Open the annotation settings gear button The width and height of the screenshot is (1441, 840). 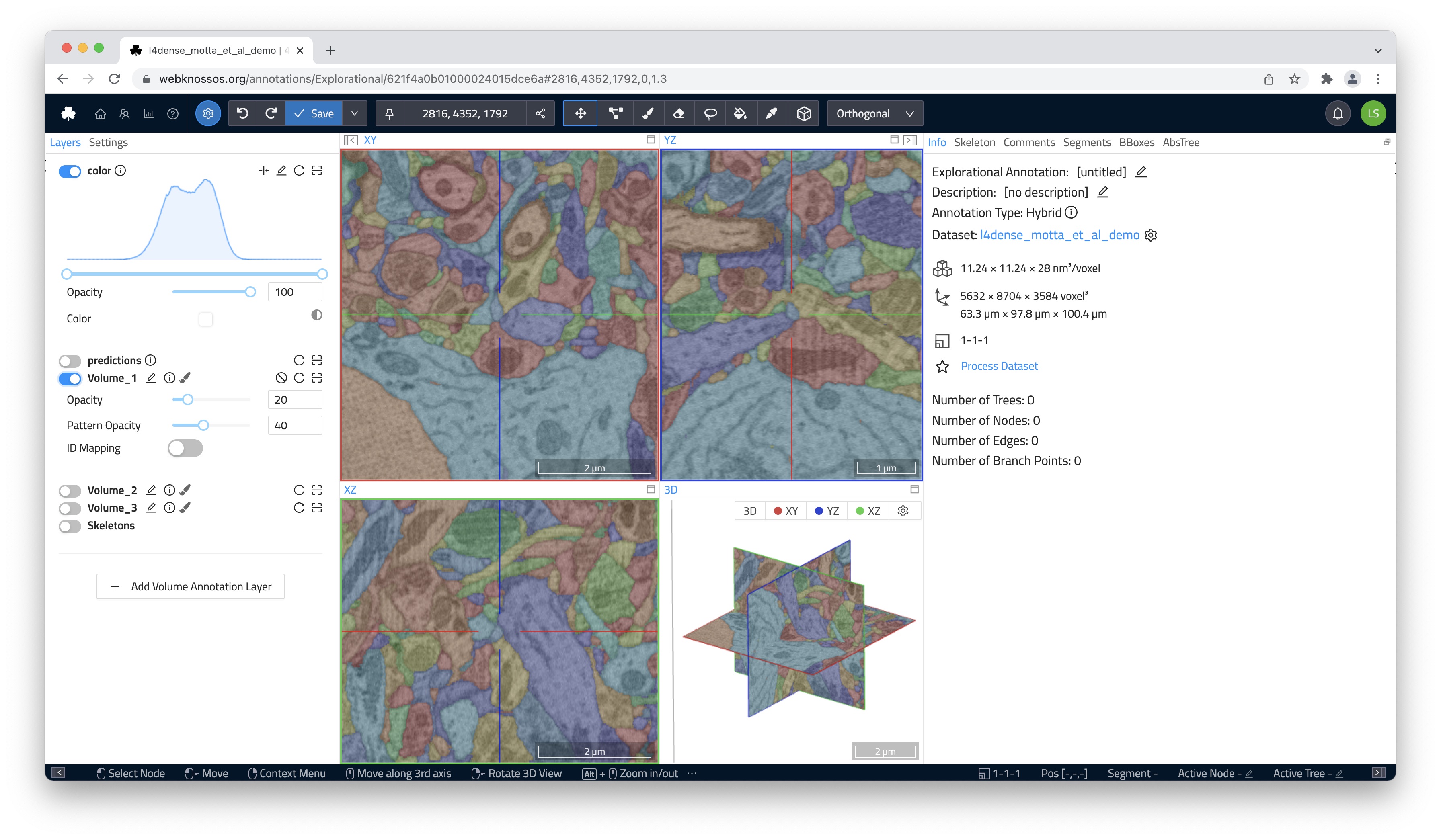208,113
